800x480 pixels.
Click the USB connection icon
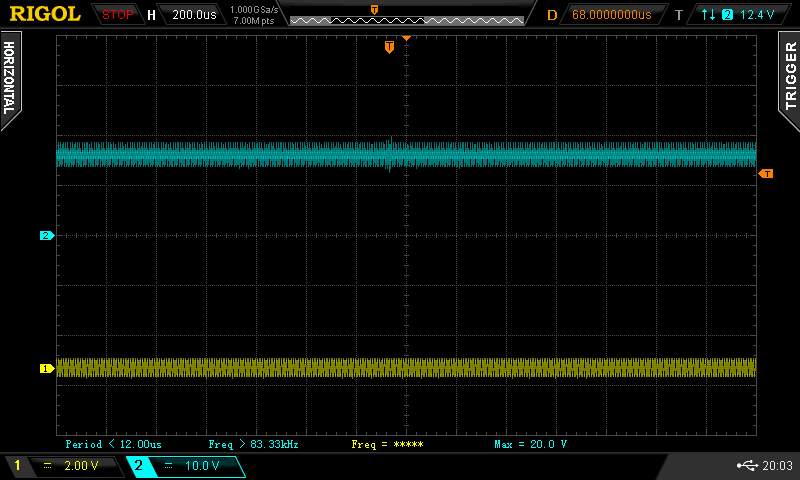tap(746, 466)
